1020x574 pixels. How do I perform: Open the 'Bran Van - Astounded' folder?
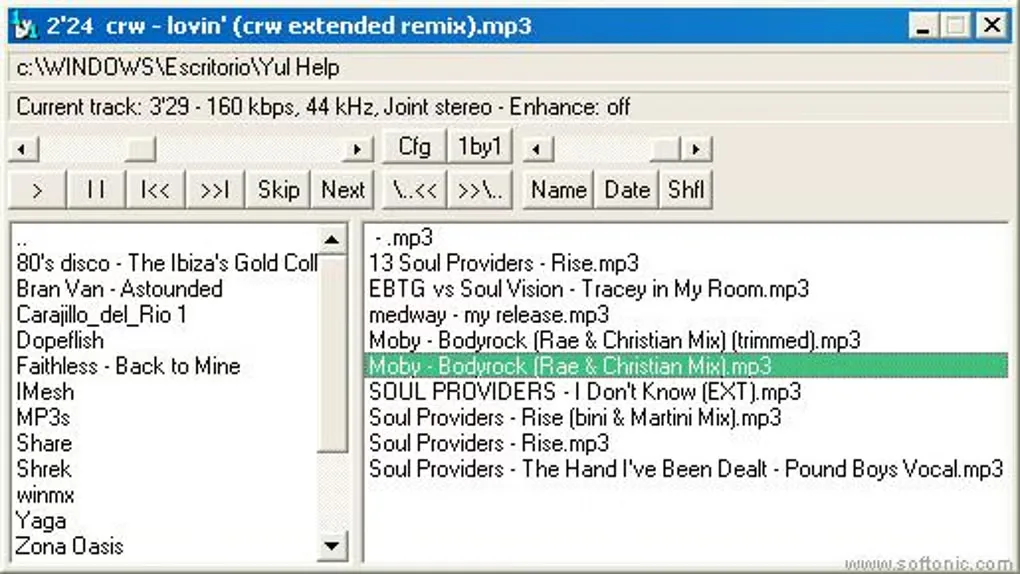(119, 289)
